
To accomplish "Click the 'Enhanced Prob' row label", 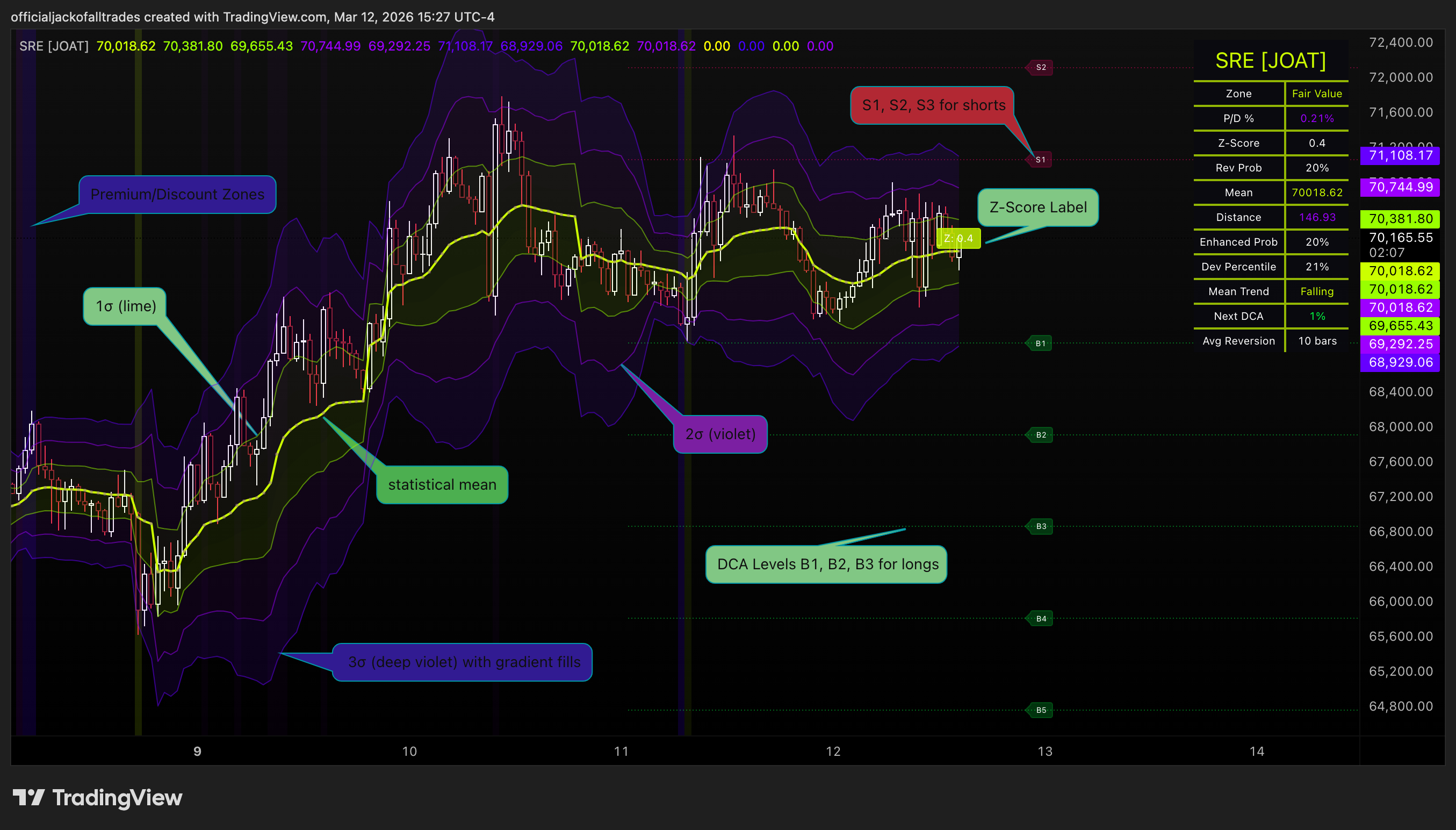I will [1238, 242].
